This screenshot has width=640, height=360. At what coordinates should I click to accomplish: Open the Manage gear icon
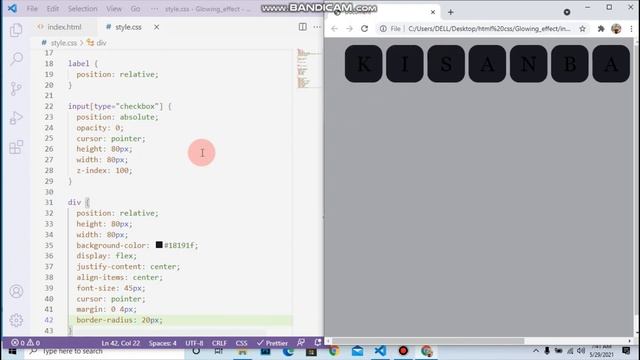tap(16, 320)
